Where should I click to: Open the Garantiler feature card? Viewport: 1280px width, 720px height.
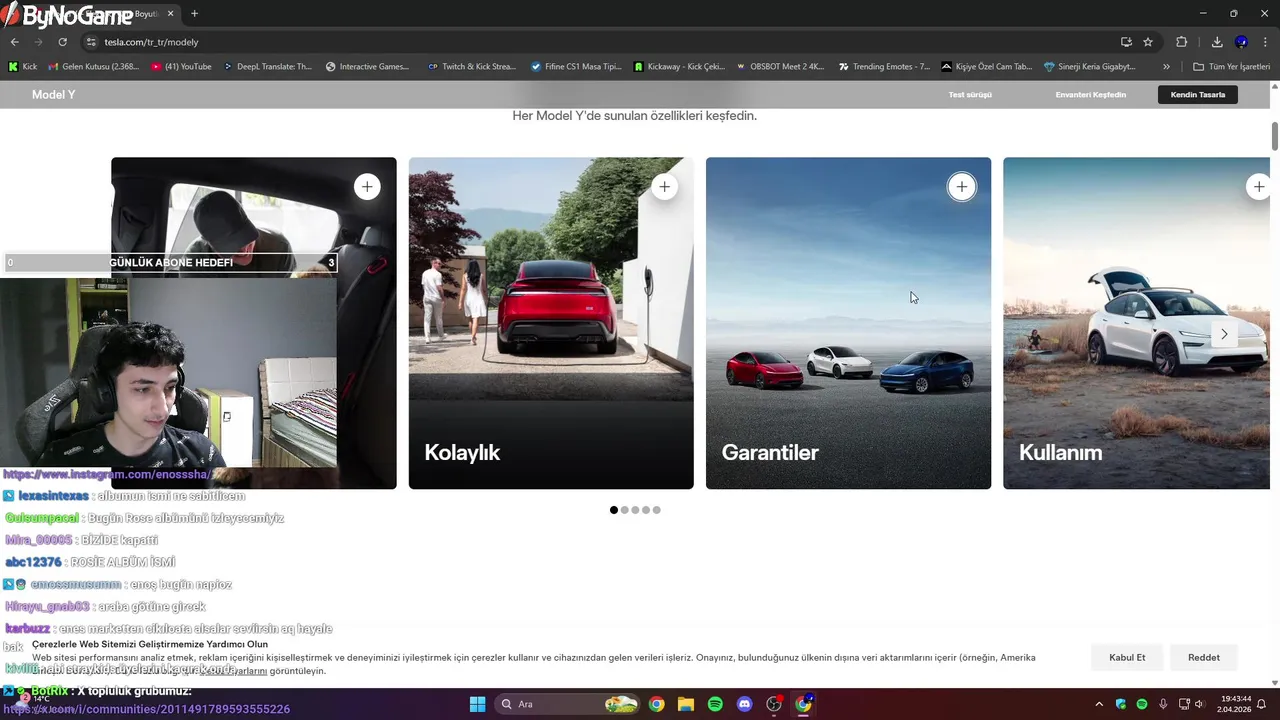click(x=848, y=323)
